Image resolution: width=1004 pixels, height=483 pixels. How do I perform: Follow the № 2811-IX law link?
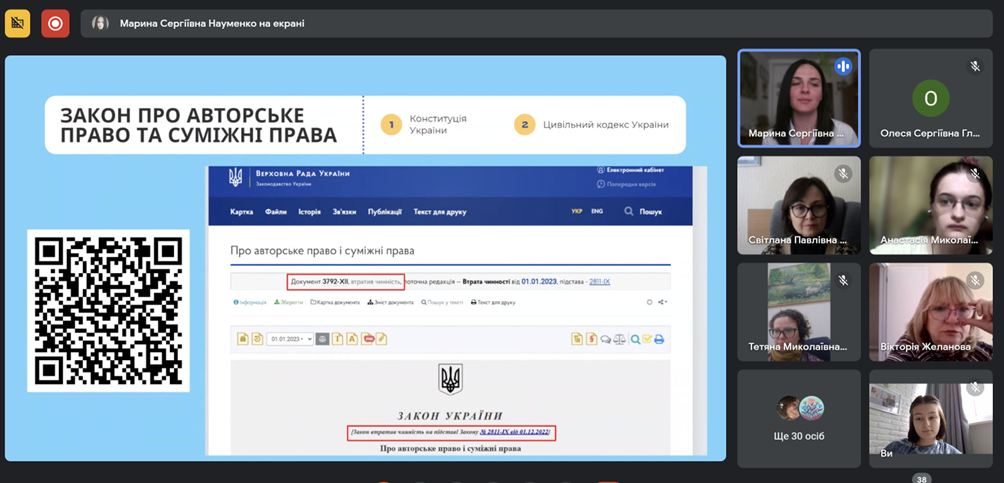(x=514, y=432)
